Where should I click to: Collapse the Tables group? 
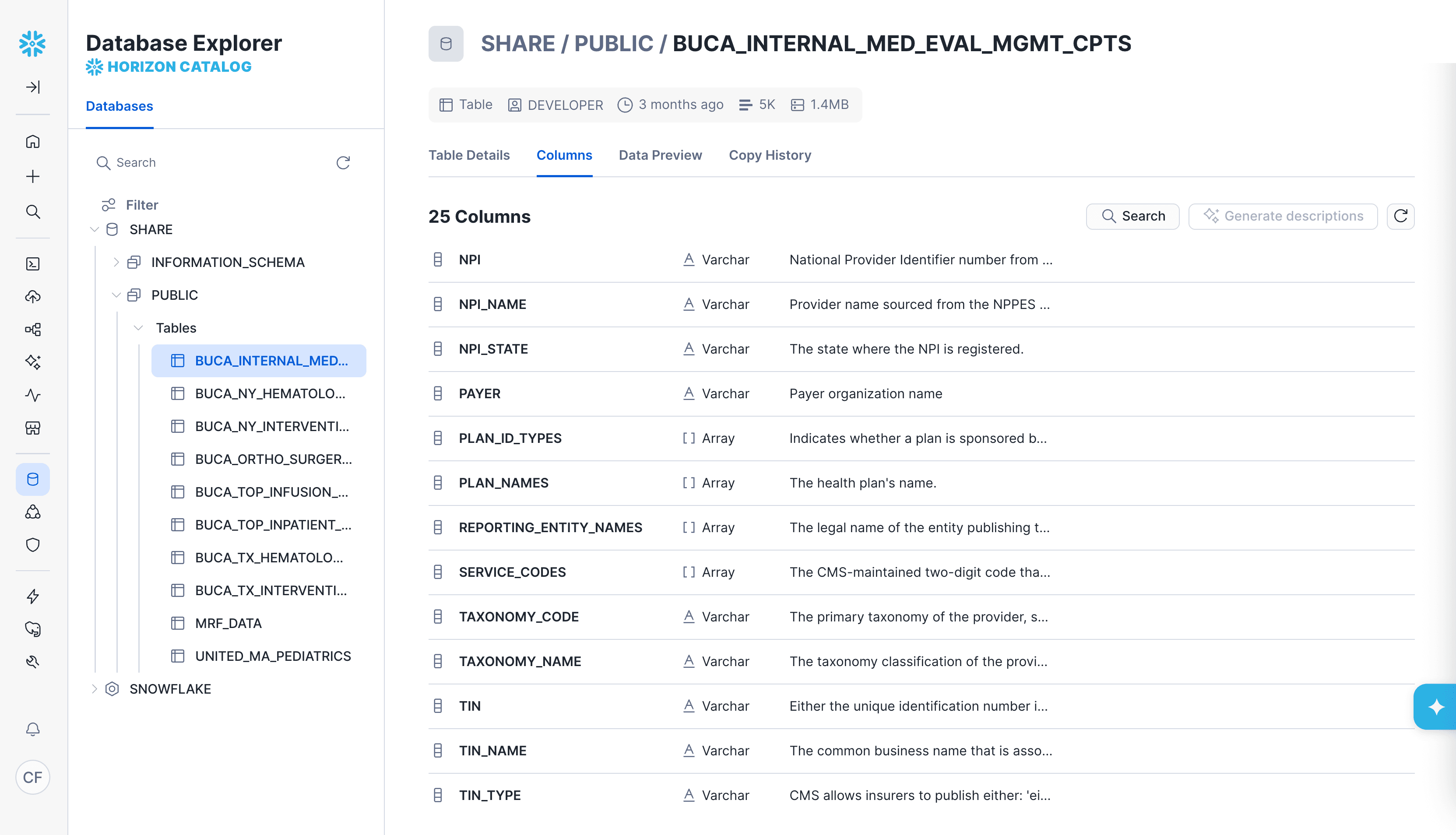pos(138,328)
